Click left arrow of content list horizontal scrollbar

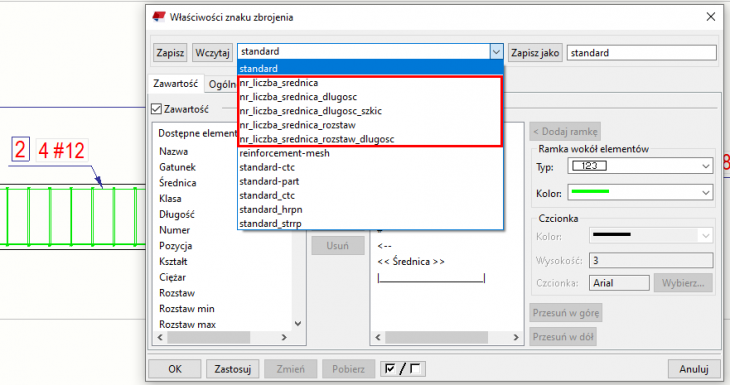(378, 337)
